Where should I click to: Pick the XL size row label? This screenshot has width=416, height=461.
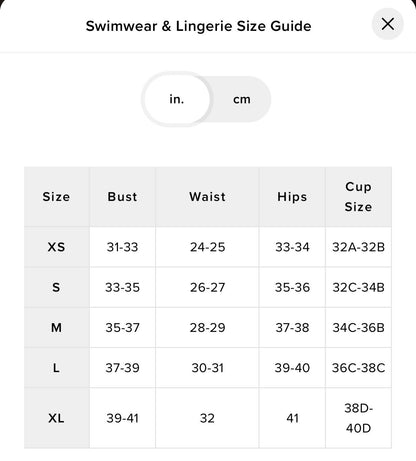tap(56, 418)
